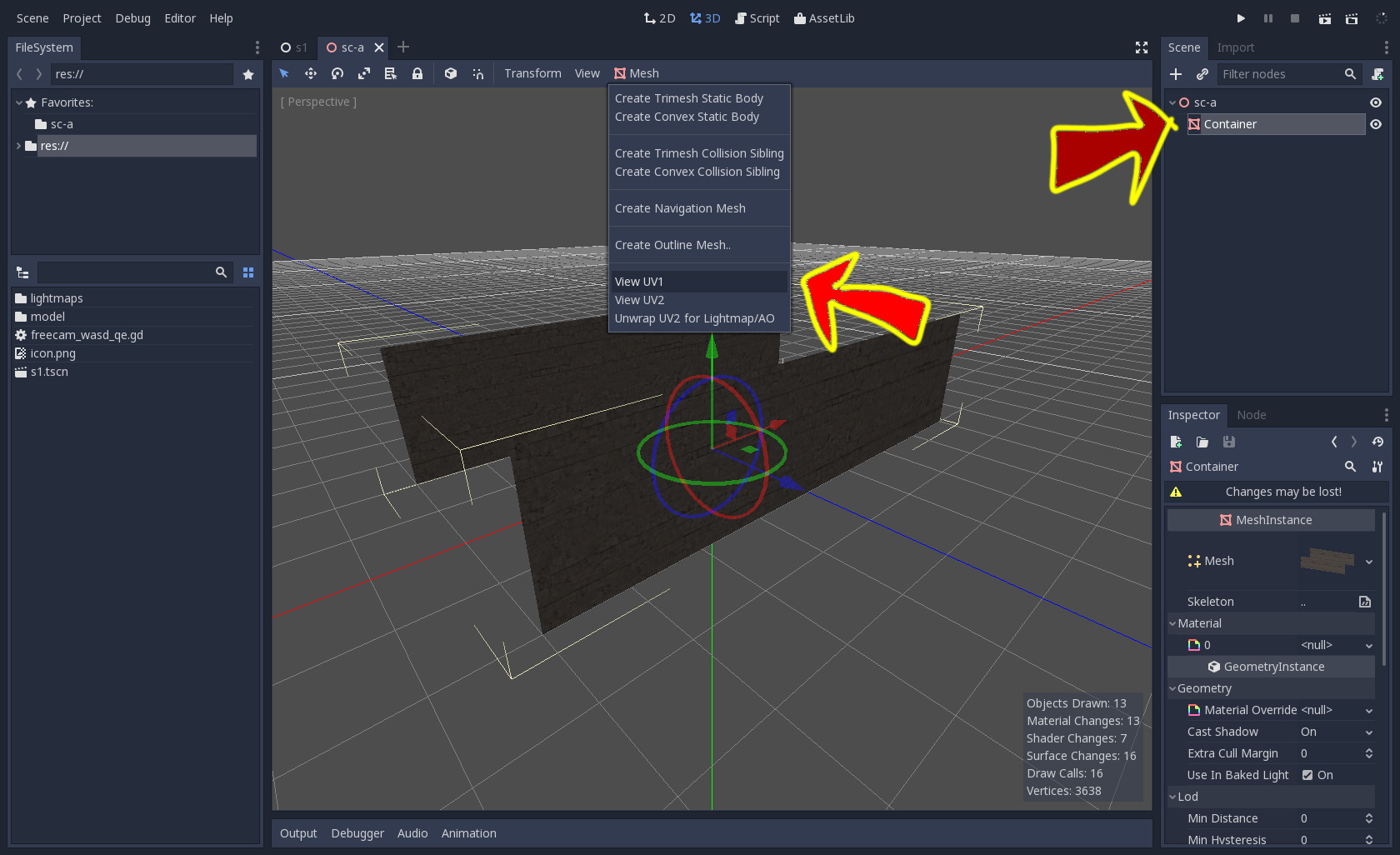Viewport: 1400px width, 855px height.
Task: Attach a script to the selected node
Action: [1377, 74]
